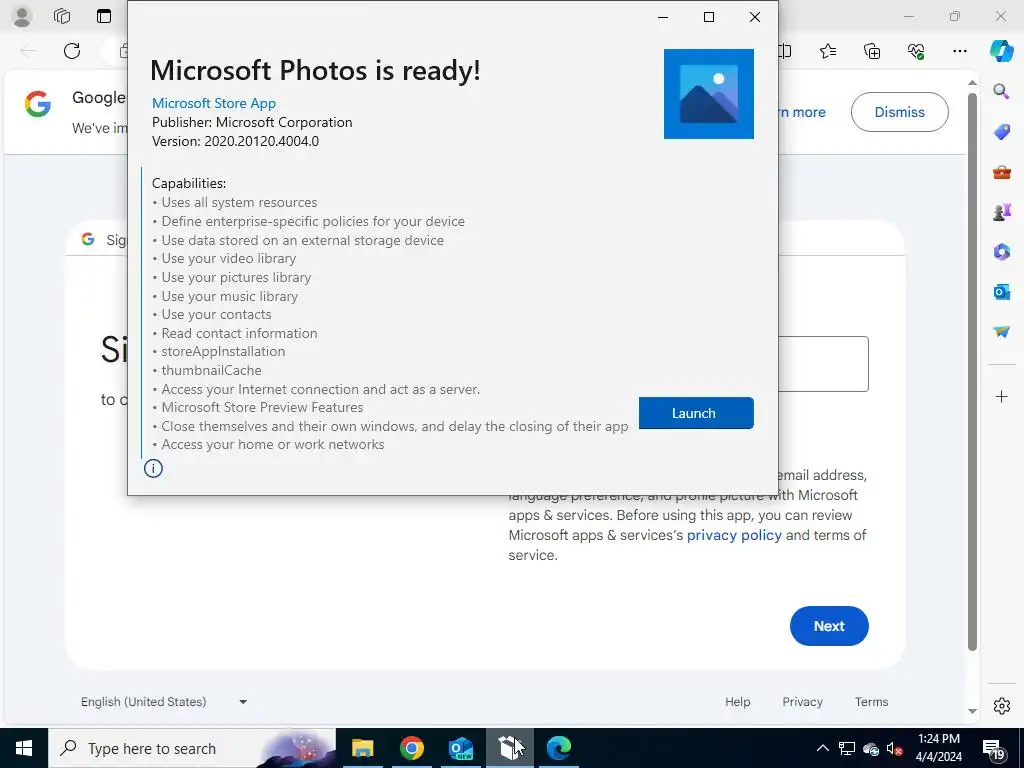
Task: Open the Edge sidebar shopping tag icon
Action: coord(1001,132)
